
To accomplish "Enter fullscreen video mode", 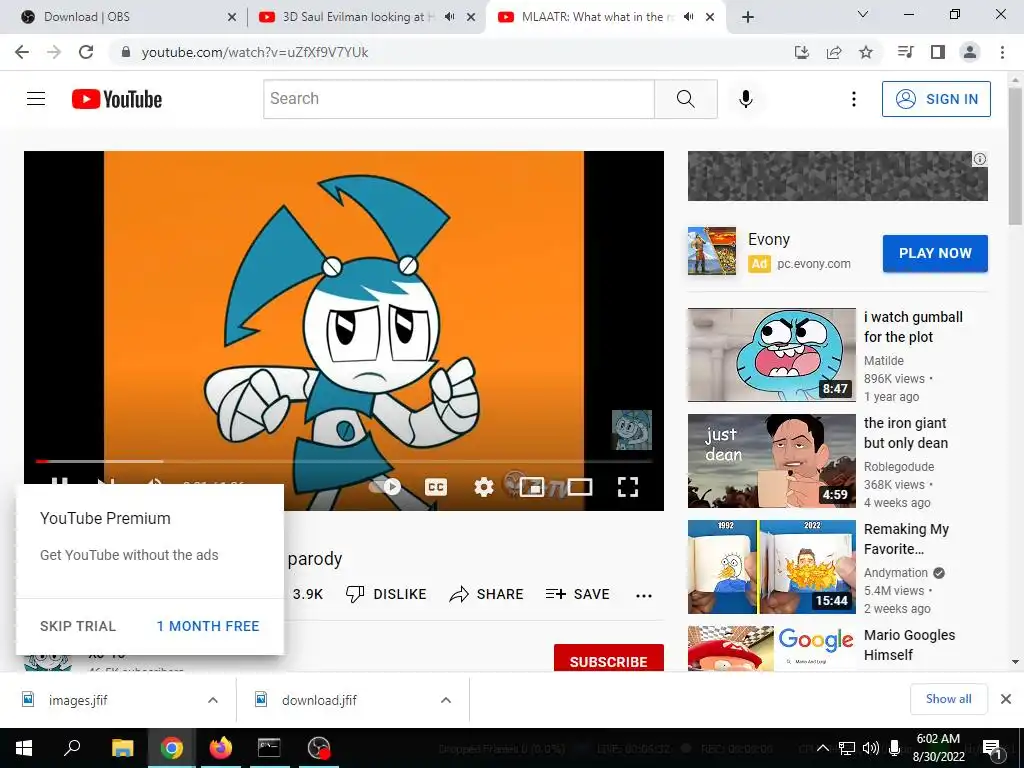I will [628, 487].
